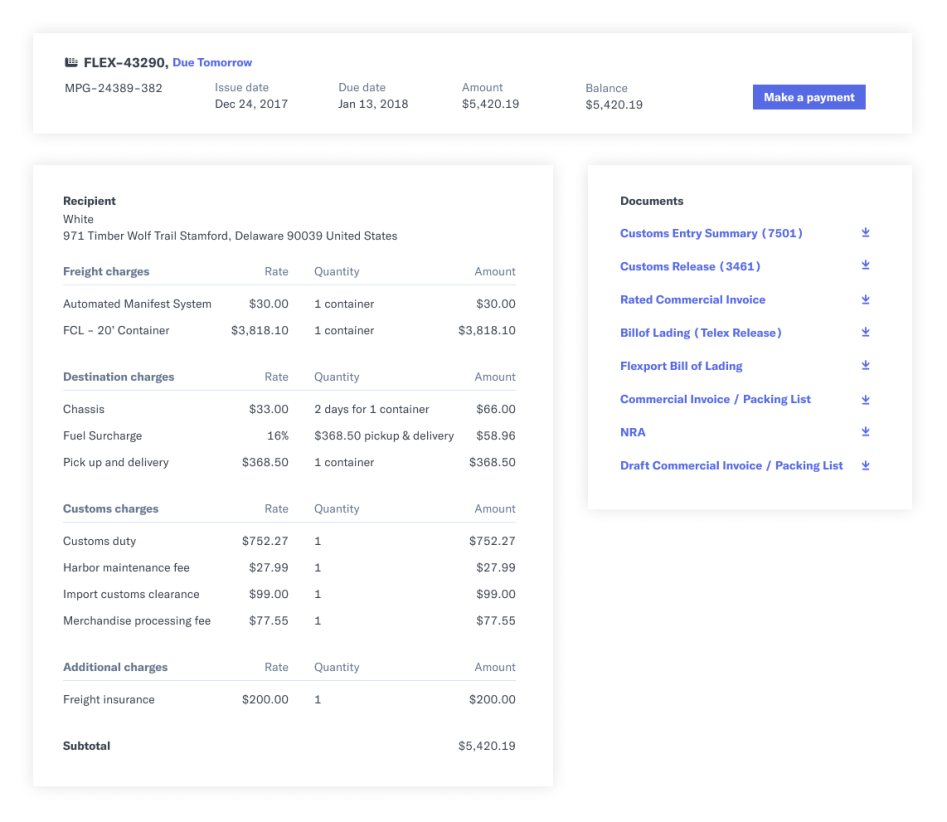Open Draft Commercial Invoice / Packing List link
This screenshot has height=822, width=947.
click(731, 465)
